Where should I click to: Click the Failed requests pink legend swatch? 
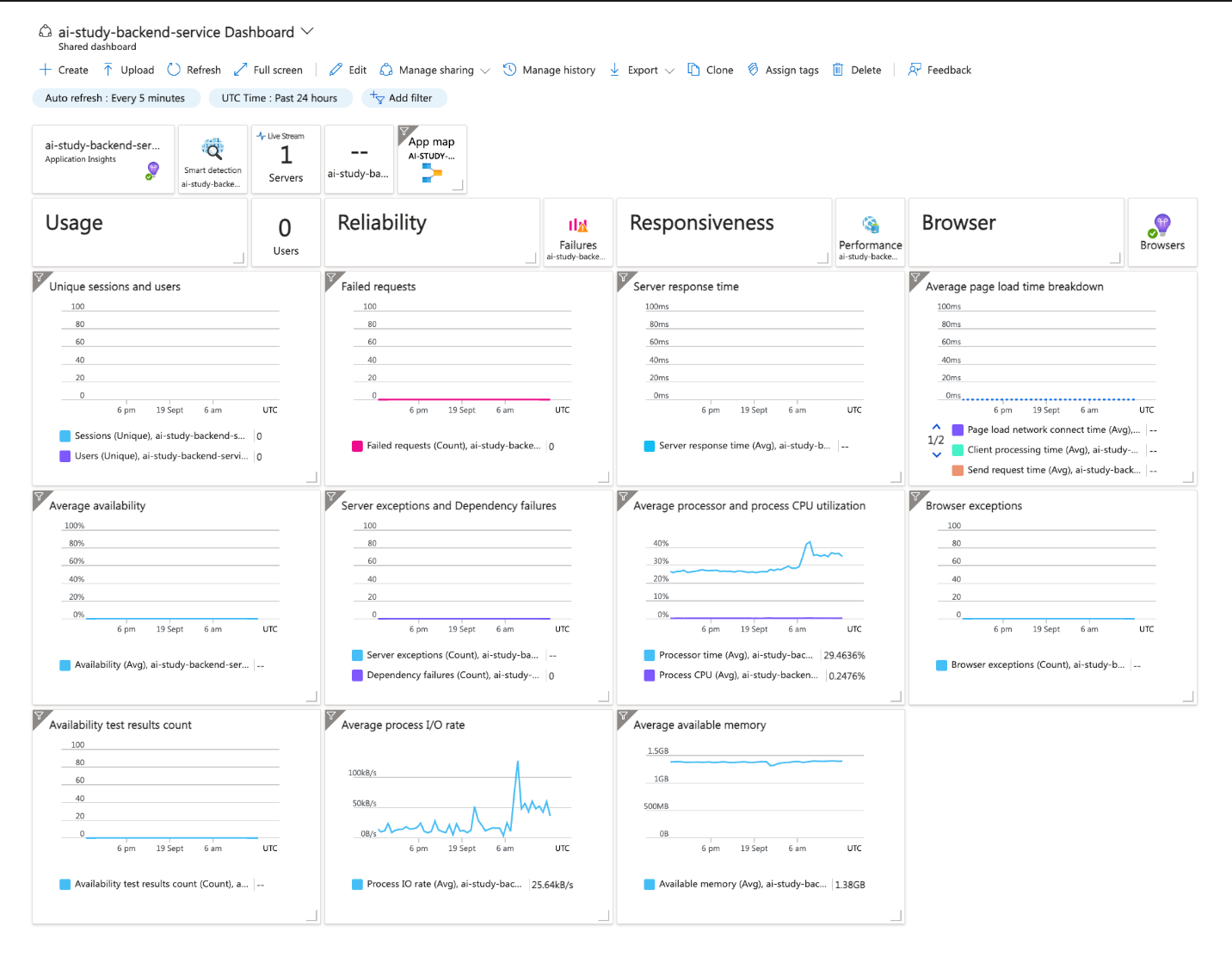(357, 446)
